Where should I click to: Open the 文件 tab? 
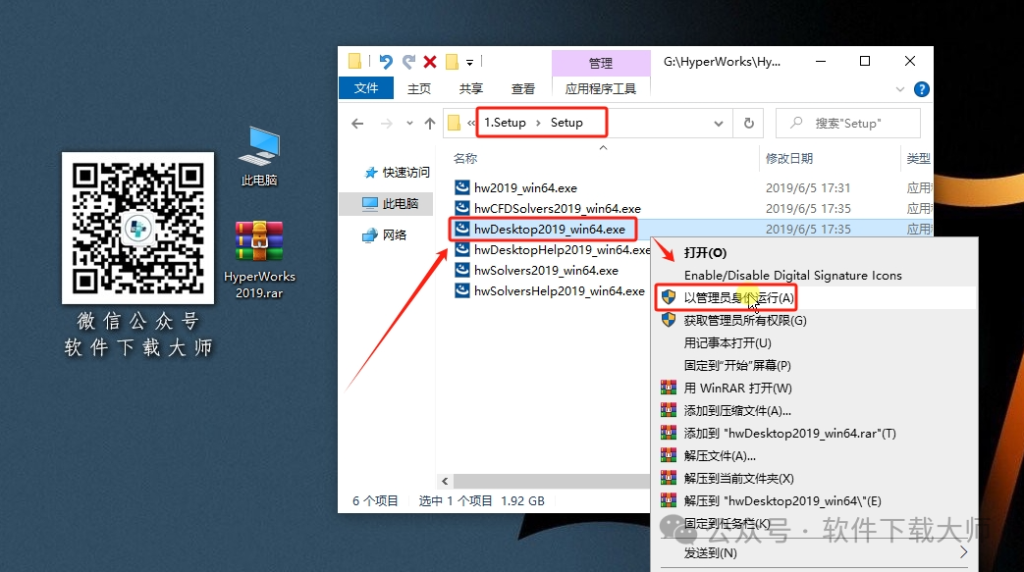coord(366,88)
